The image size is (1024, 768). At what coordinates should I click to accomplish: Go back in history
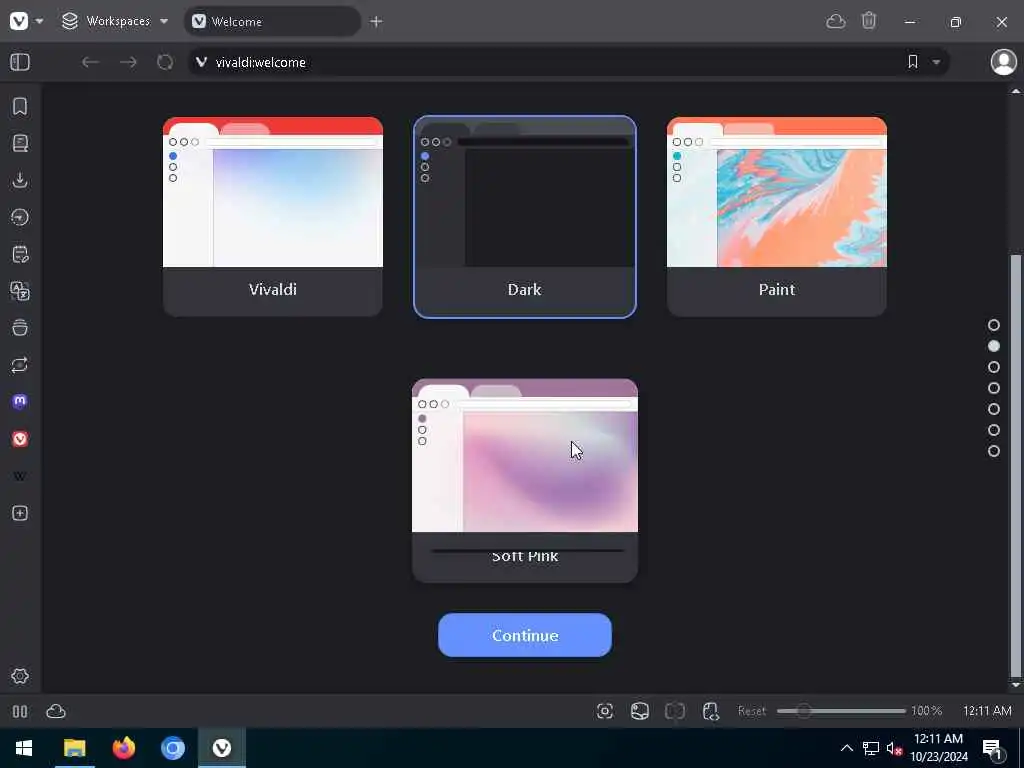click(91, 62)
